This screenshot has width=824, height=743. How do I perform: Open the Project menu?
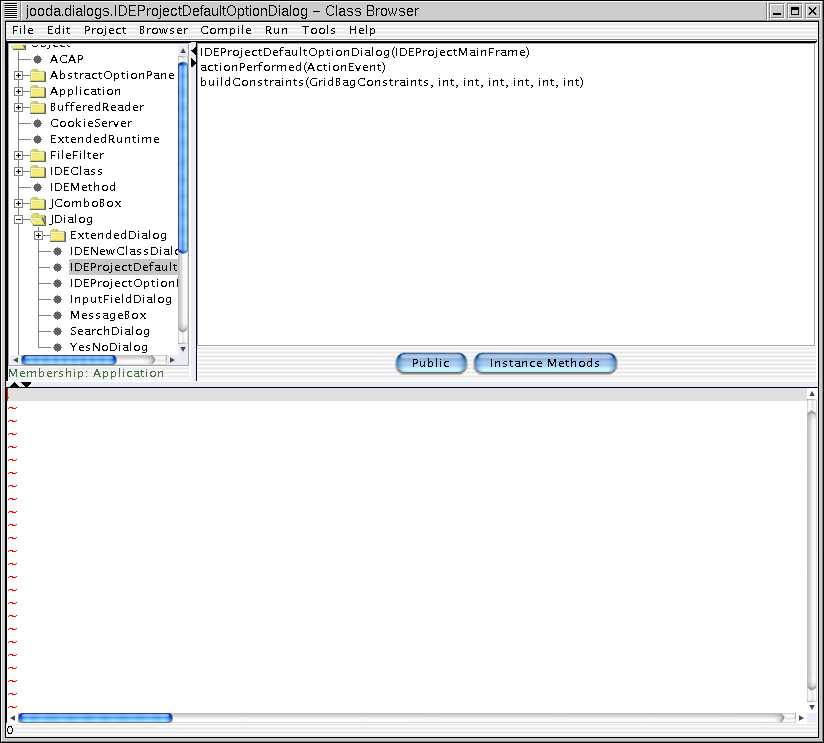(x=105, y=30)
